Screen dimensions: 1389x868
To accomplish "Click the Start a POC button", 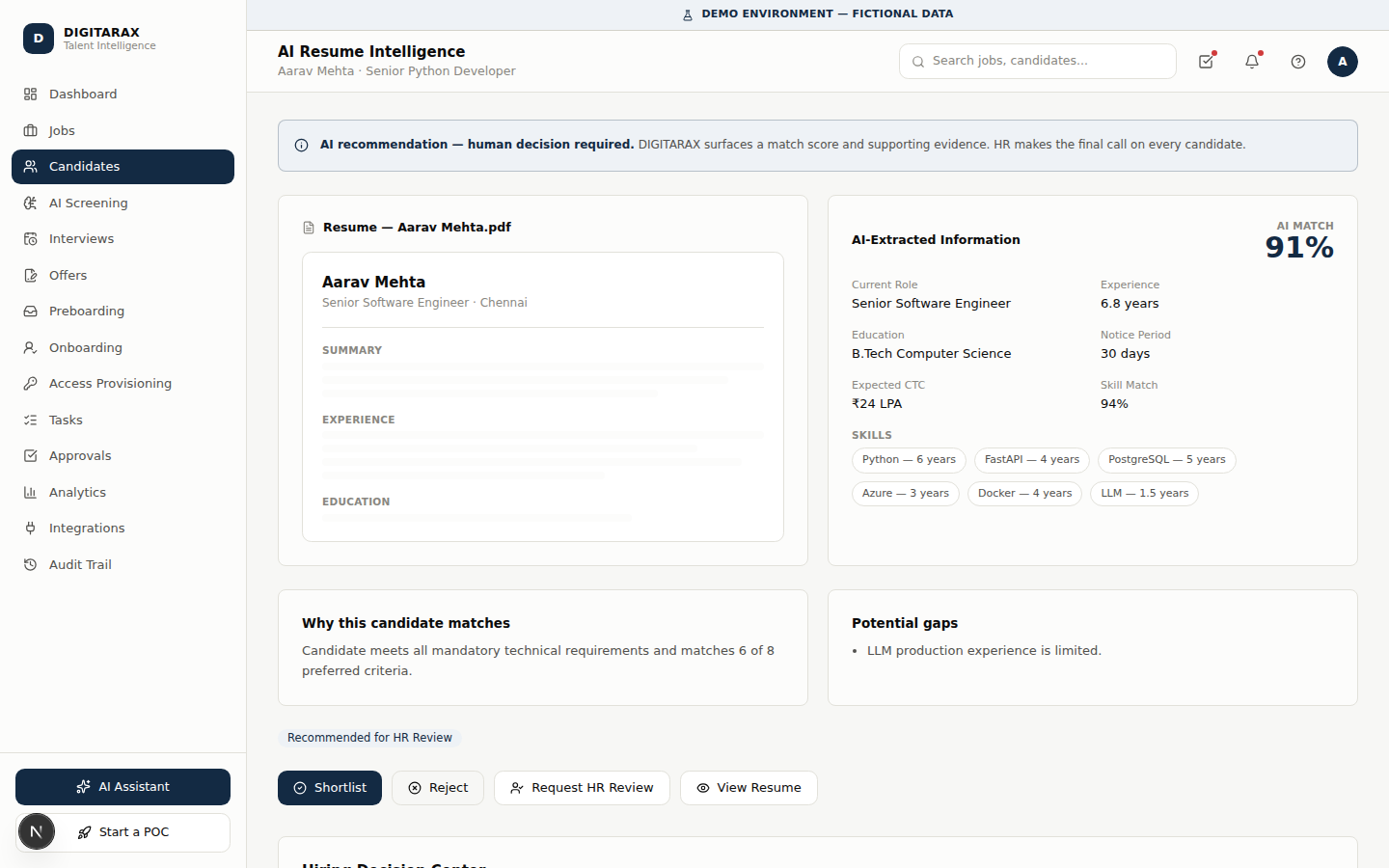I will point(123,832).
